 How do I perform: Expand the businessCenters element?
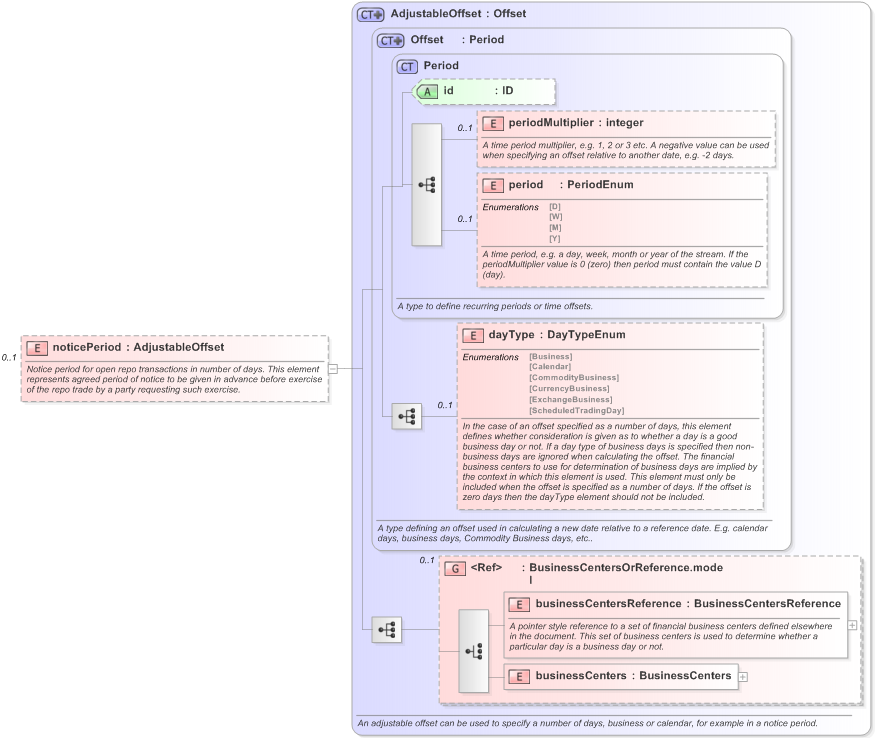[743, 677]
